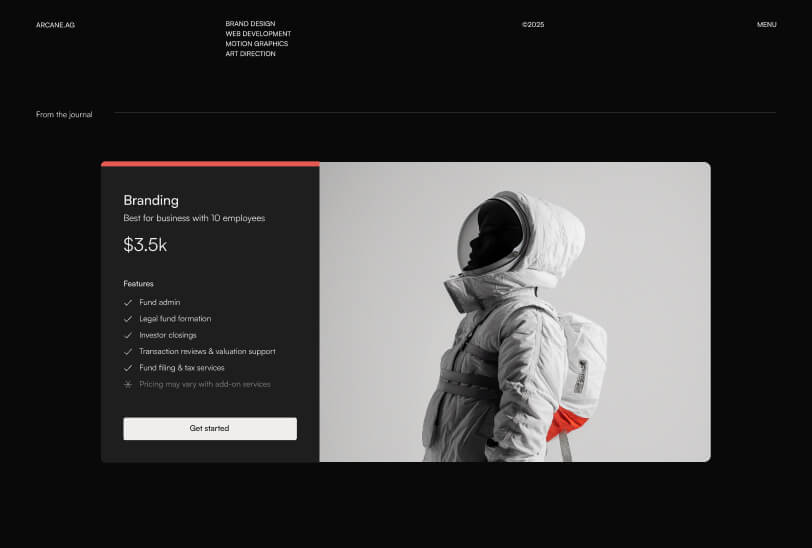Go to WEB DEVELOPMENT service
Screen dimensions: 812x548
258,34
